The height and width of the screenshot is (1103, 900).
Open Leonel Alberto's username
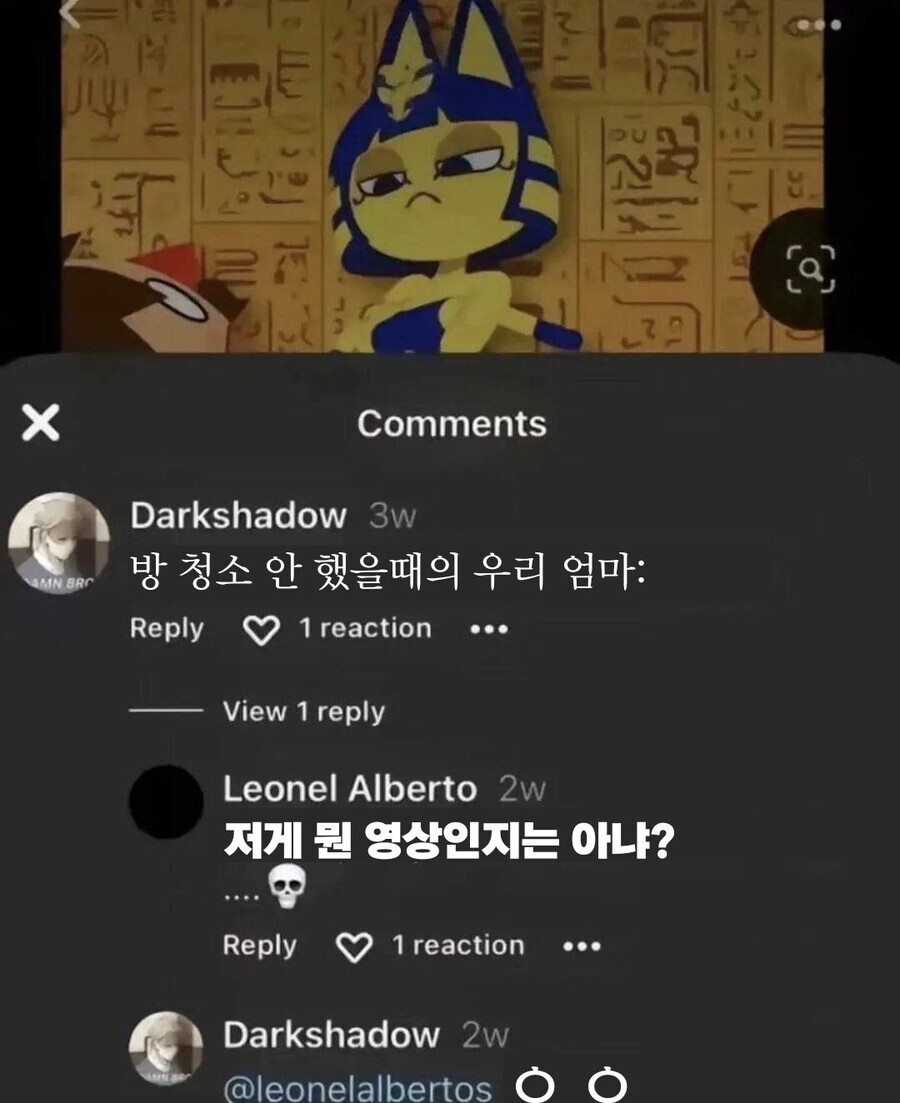(350, 789)
